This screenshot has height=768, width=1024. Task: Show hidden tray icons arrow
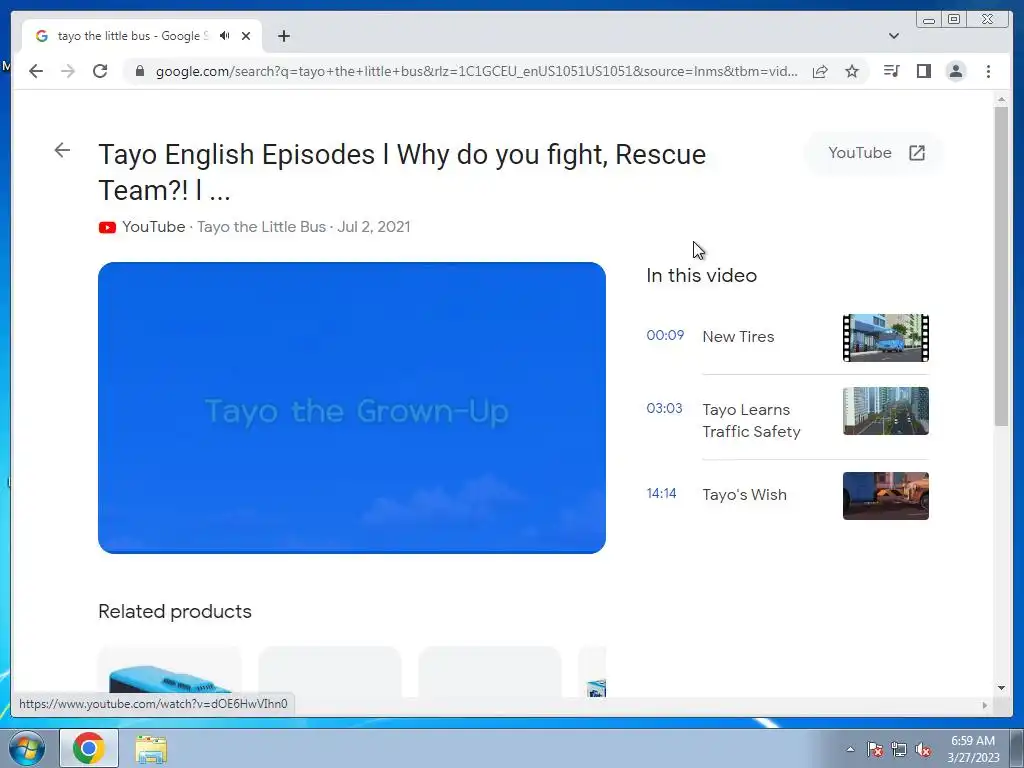pos(850,749)
